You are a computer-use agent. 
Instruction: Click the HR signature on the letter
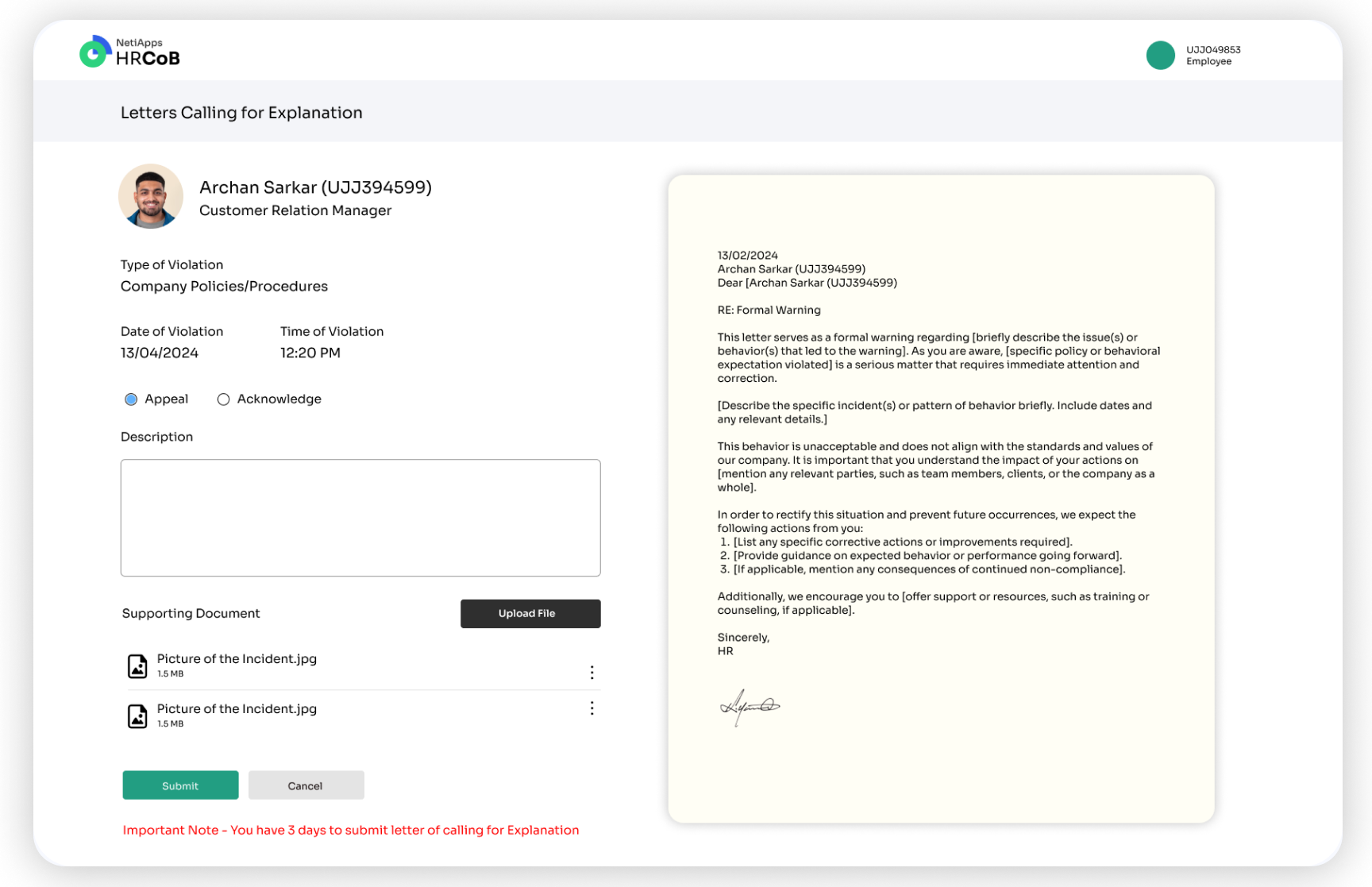tap(752, 707)
